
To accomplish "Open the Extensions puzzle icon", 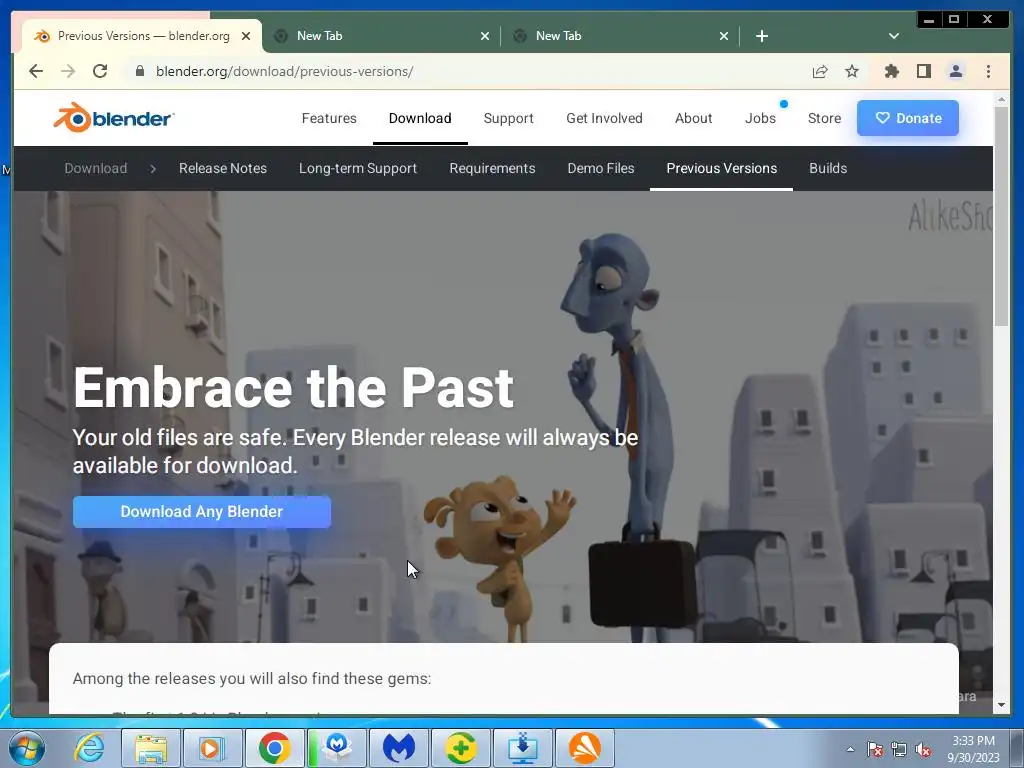I will tap(891, 71).
